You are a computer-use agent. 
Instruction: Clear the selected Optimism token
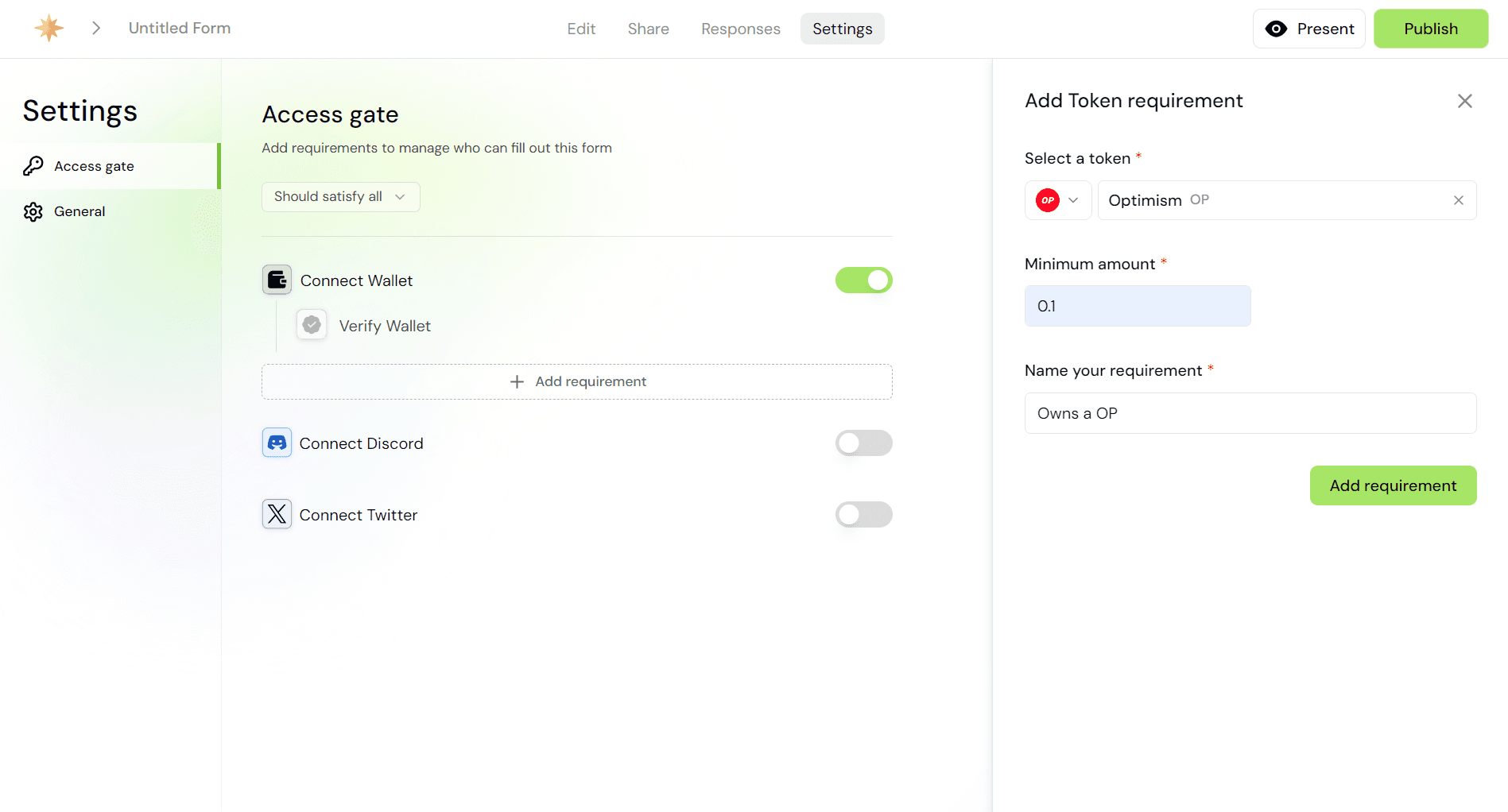[x=1459, y=200]
